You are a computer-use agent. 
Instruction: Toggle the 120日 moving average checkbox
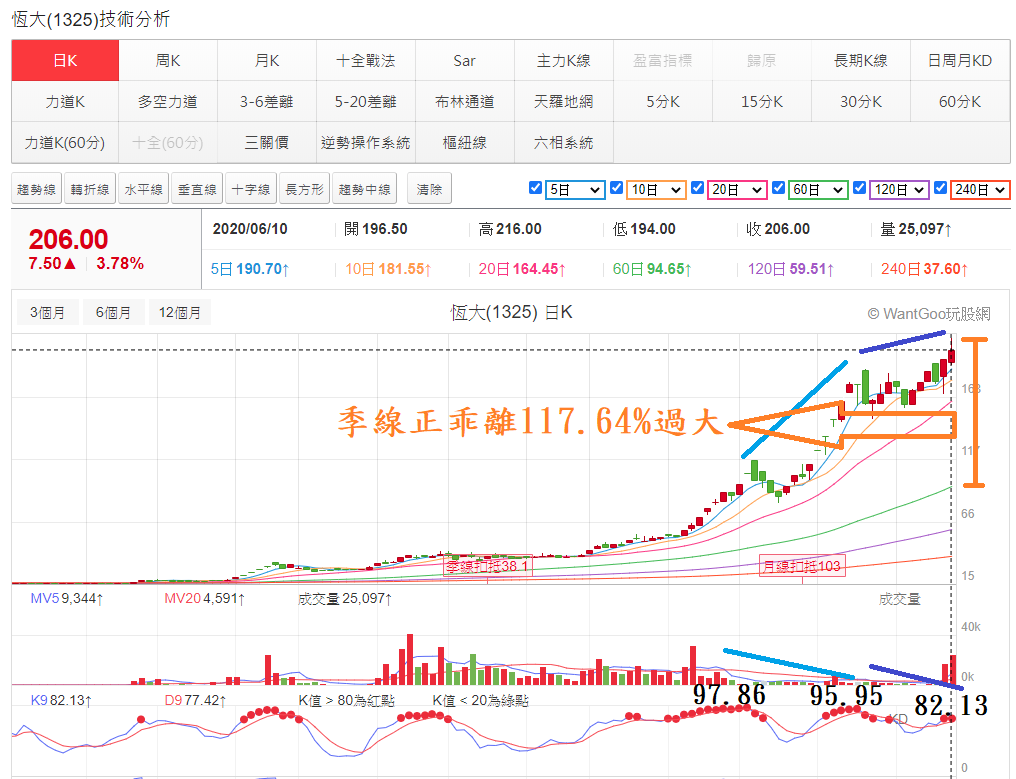click(860, 188)
